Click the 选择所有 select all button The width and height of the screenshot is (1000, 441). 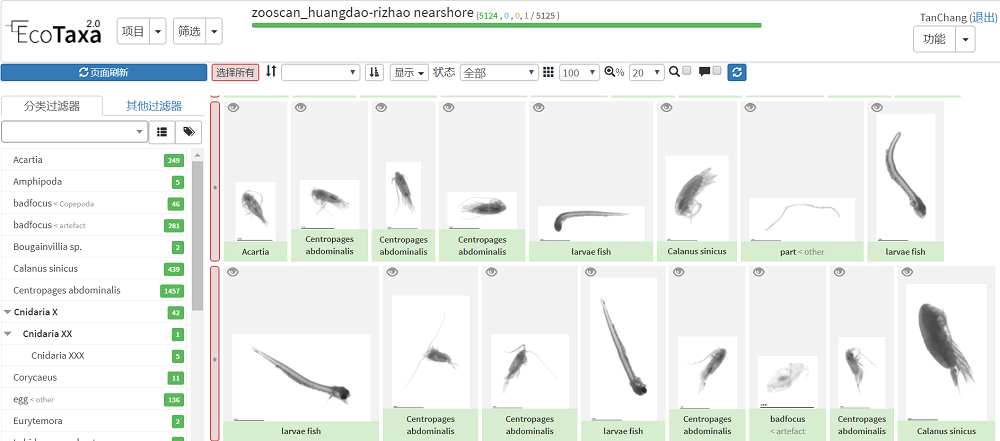(235, 73)
